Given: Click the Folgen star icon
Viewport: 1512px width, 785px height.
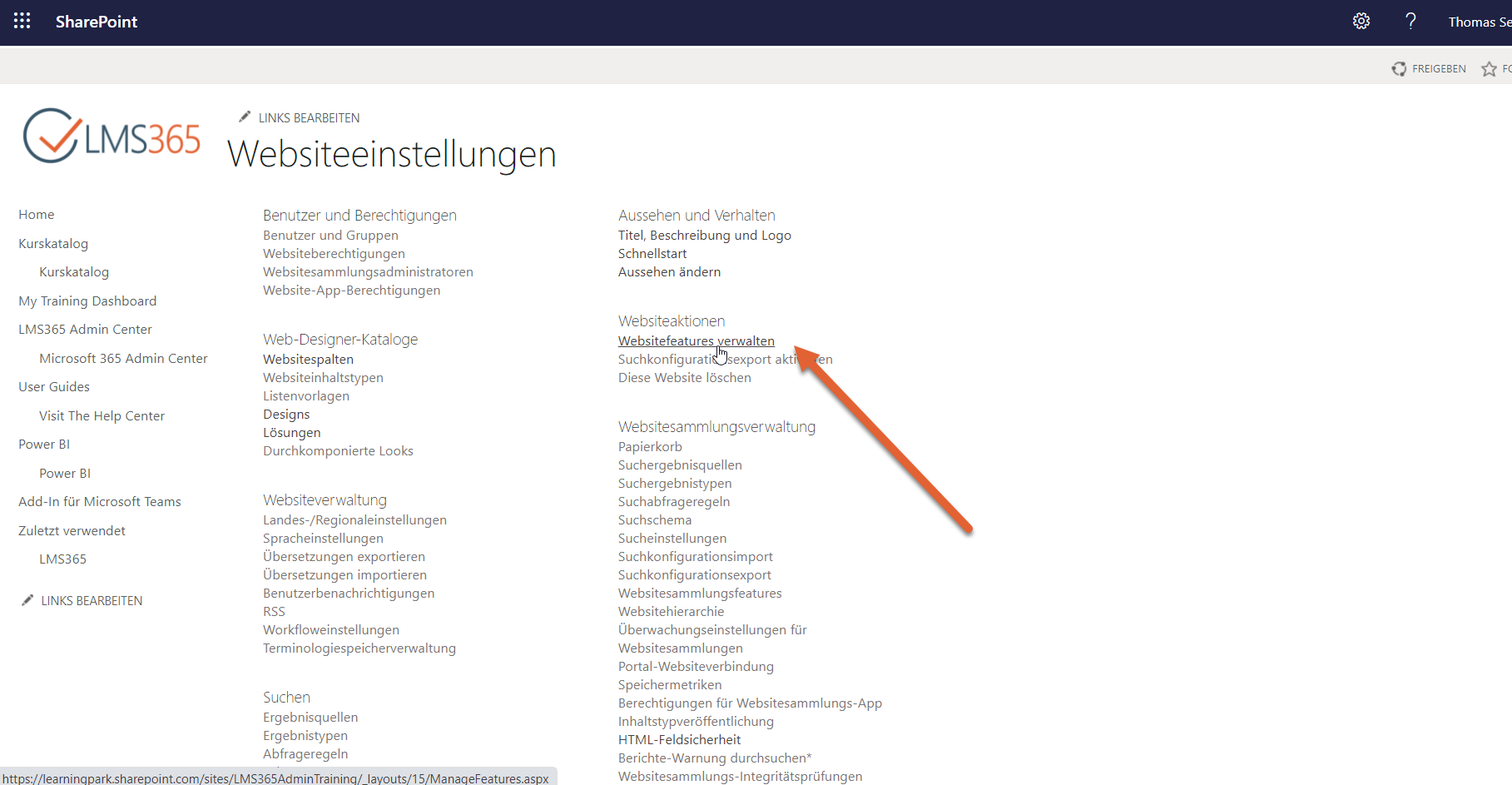Looking at the screenshot, I should click(x=1489, y=69).
